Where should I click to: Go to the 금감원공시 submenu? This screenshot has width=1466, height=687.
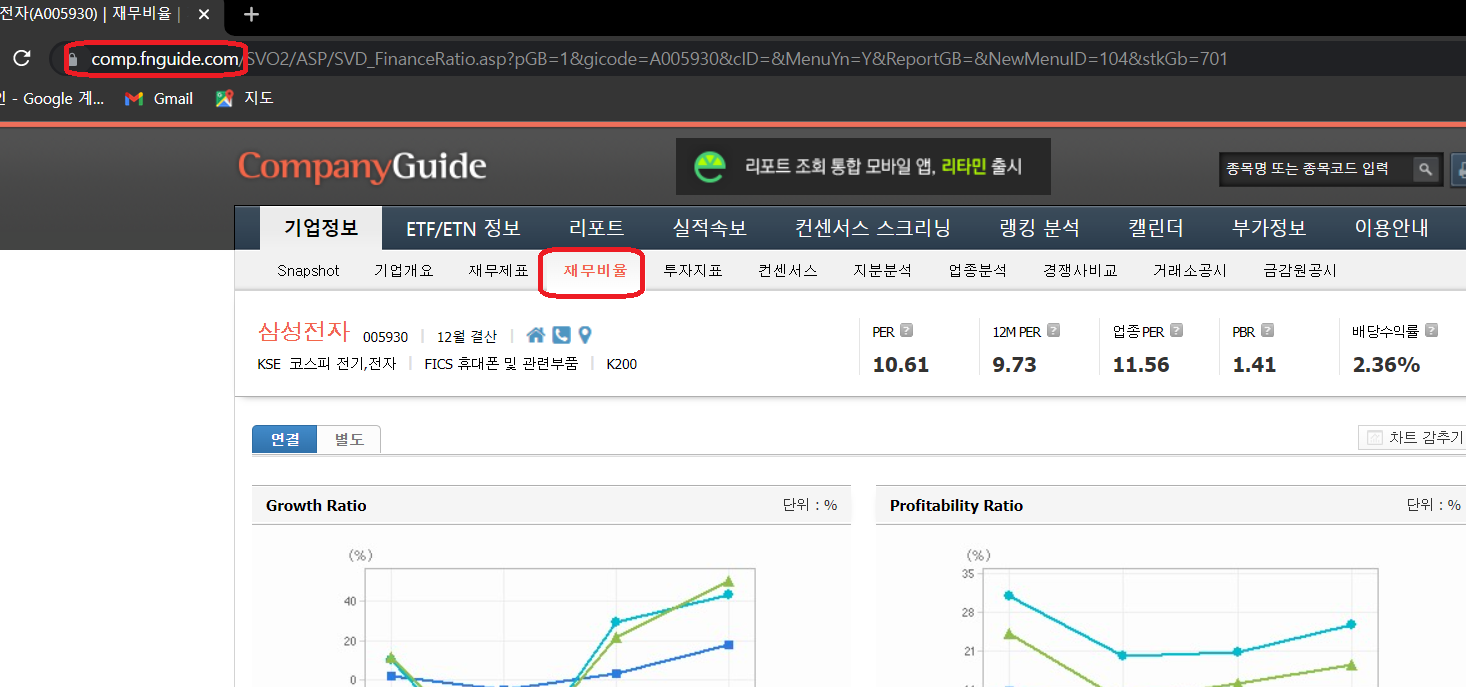coord(1300,271)
